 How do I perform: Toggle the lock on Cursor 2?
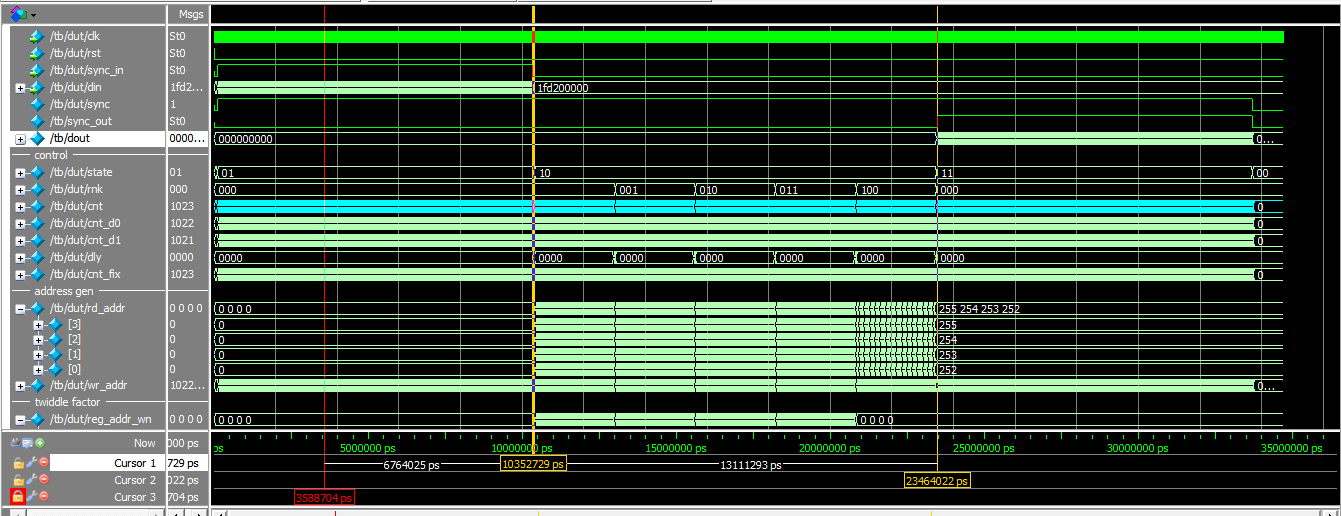[18, 480]
